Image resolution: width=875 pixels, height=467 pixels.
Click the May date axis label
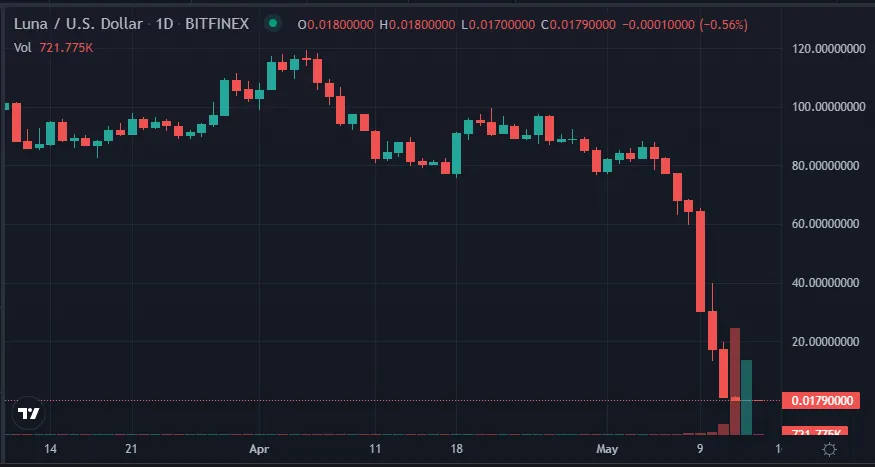[x=607, y=449]
